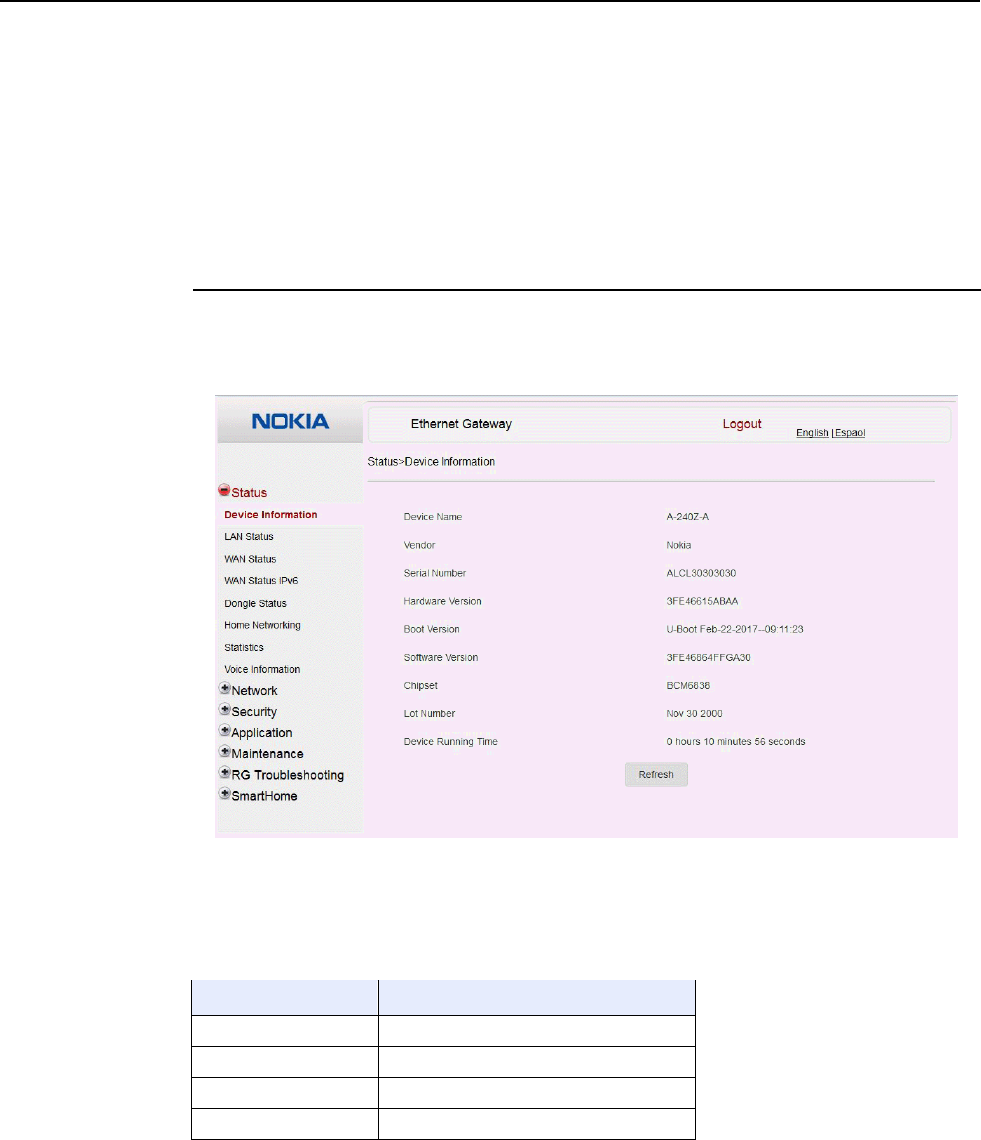Switch language to Espaol
This screenshot has height=1140, width=981.
click(x=849, y=433)
